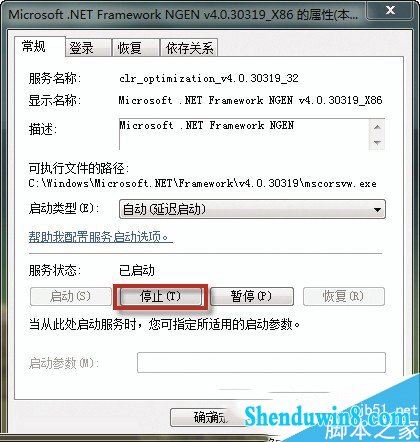Select the service name clr_optimization text

(209, 79)
